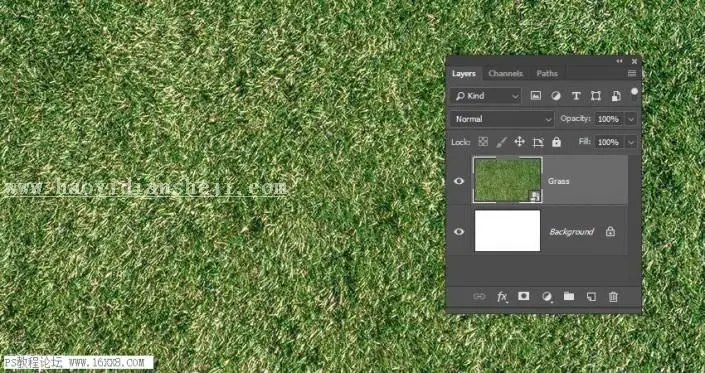Filter for type layers icon
Viewport: 705px width, 373px height.
pyautogui.click(x=576, y=96)
